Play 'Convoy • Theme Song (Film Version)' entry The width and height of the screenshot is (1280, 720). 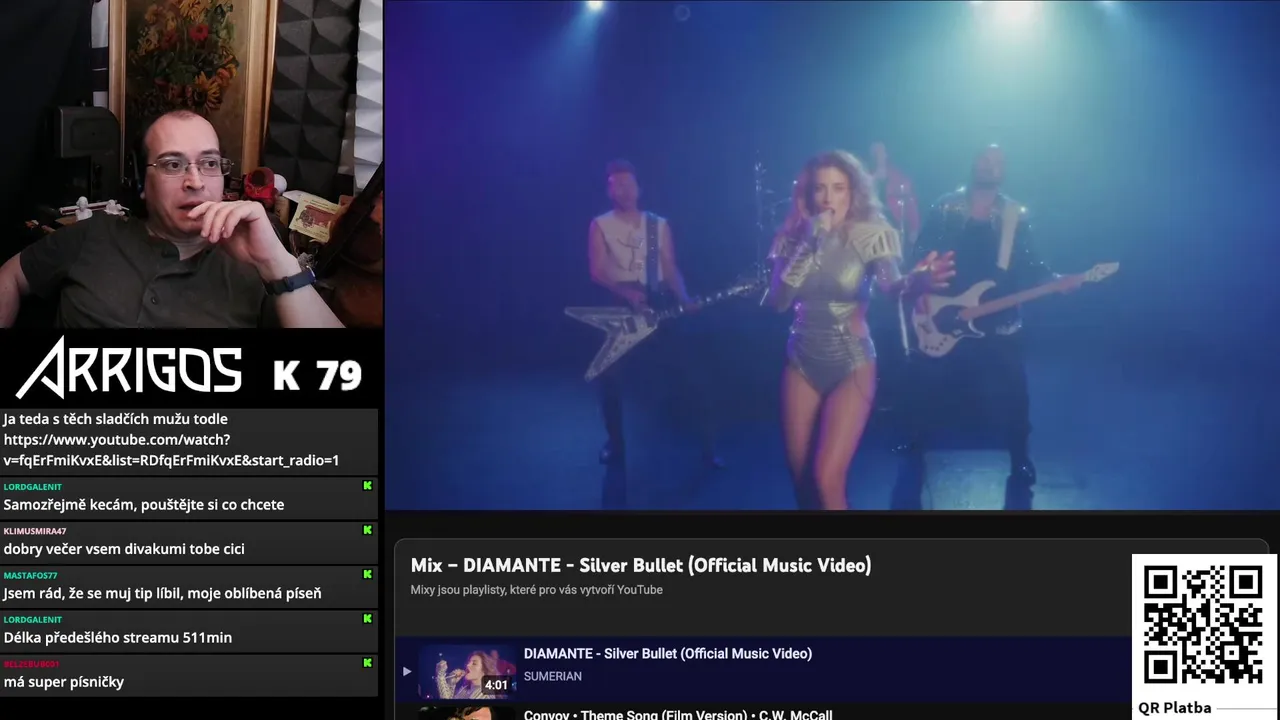[x=678, y=714]
